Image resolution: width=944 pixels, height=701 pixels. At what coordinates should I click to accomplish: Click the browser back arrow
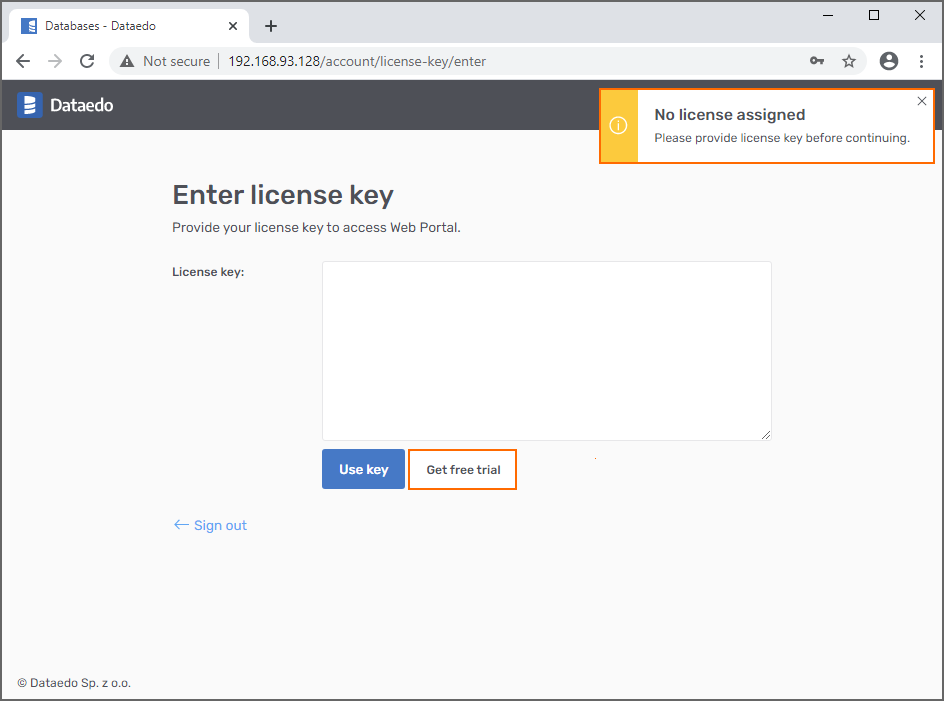(23, 61)
